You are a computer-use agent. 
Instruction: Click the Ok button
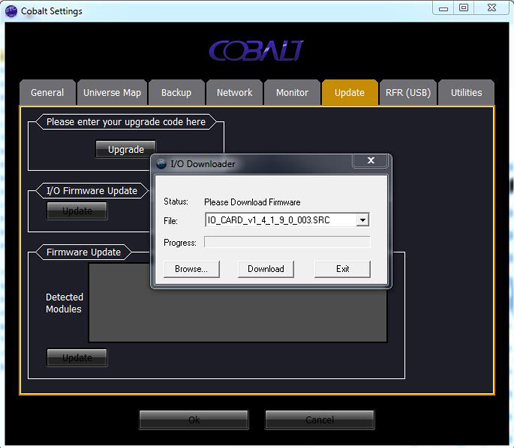[x=194, y=420]
